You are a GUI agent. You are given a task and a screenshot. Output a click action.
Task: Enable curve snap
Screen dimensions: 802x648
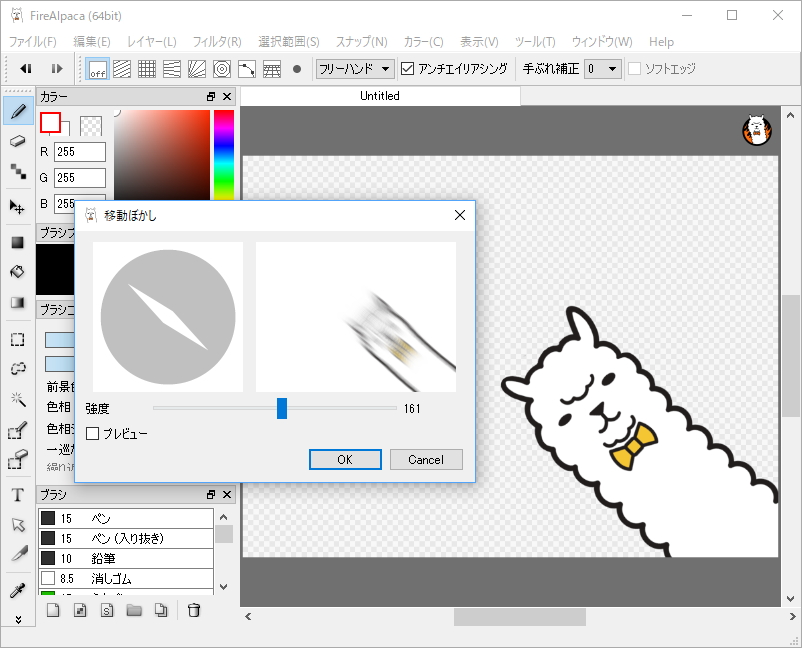click(x=247, y=69)
